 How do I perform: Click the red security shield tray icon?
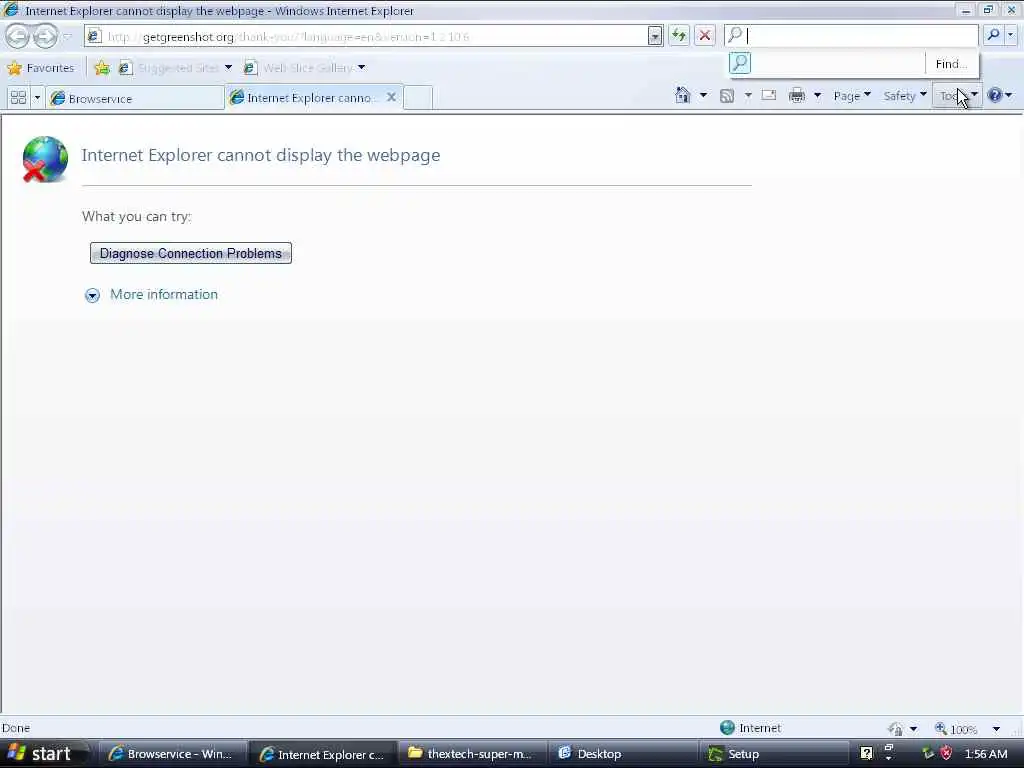pos(946,754)
